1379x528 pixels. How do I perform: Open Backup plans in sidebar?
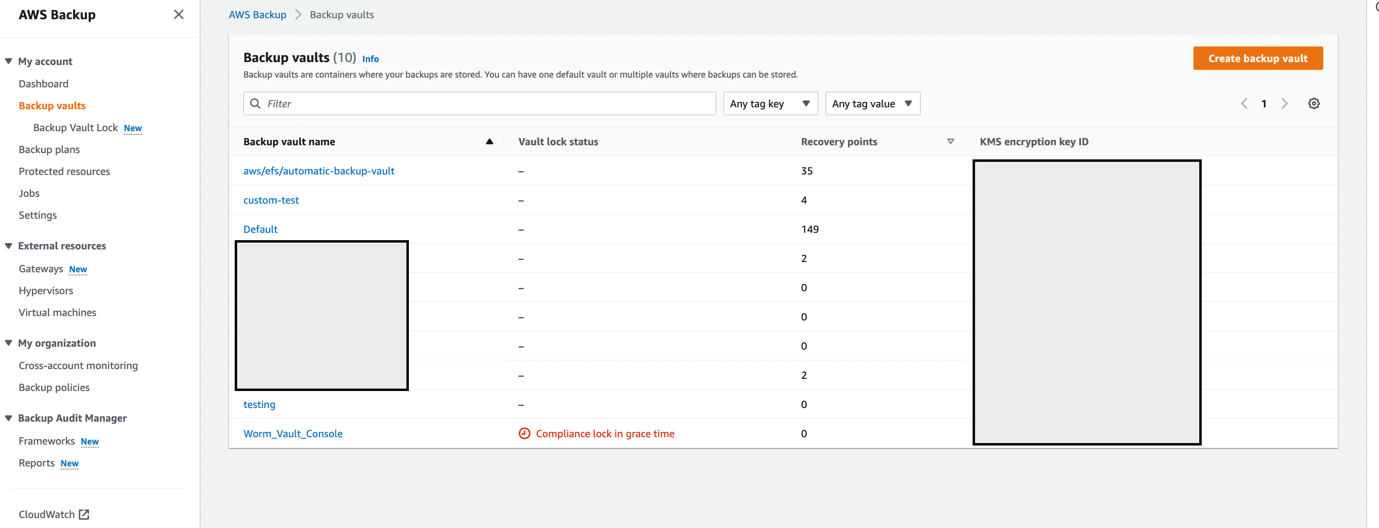49,150
